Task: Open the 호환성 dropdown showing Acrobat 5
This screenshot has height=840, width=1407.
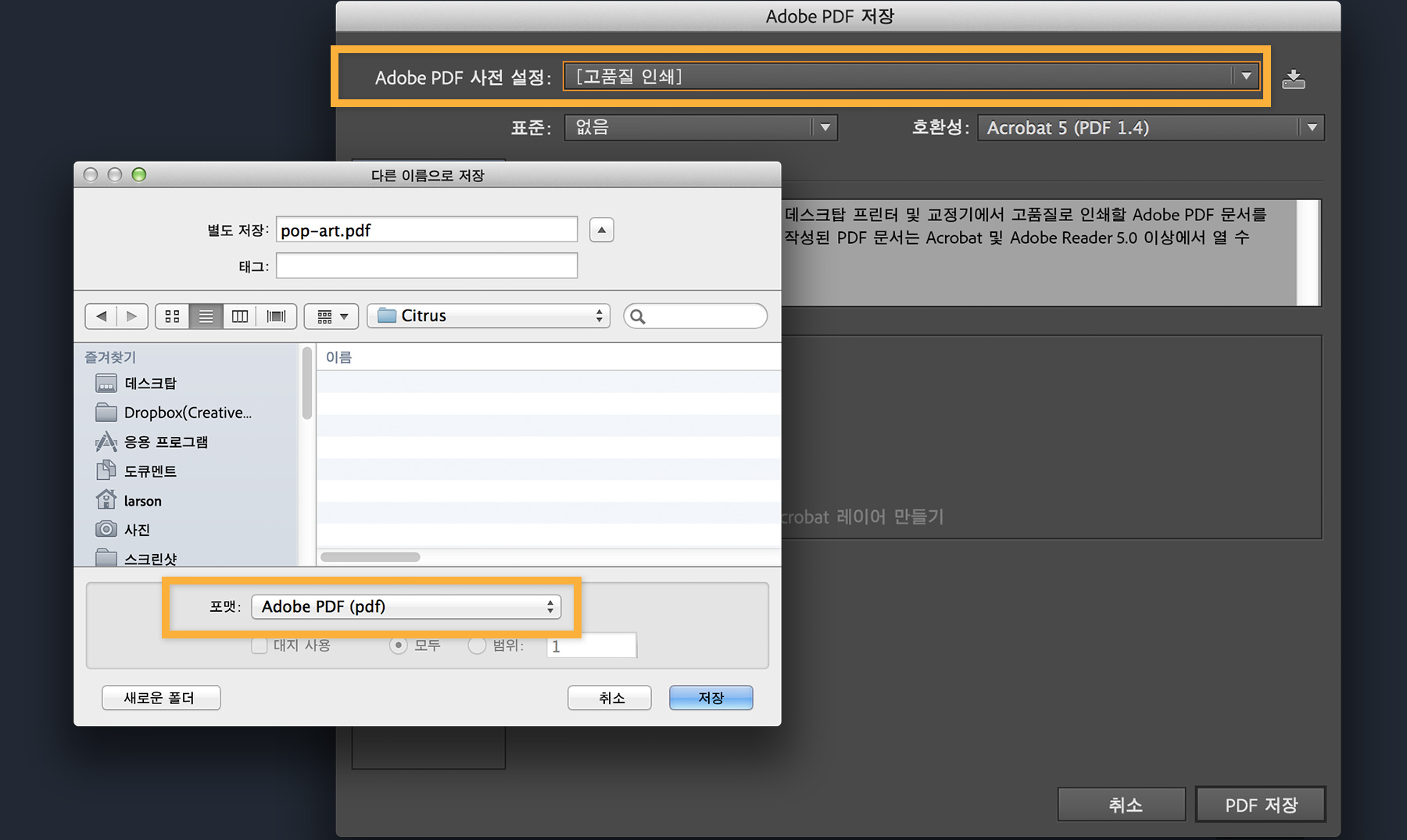Action: tap(1151, 127)
